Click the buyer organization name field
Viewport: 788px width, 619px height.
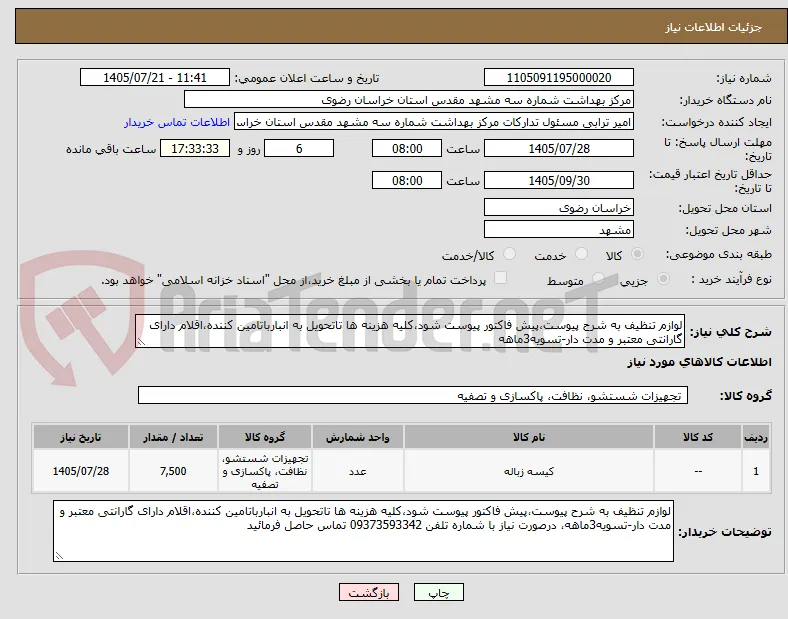pyautogui.click(x=409, y=99)
